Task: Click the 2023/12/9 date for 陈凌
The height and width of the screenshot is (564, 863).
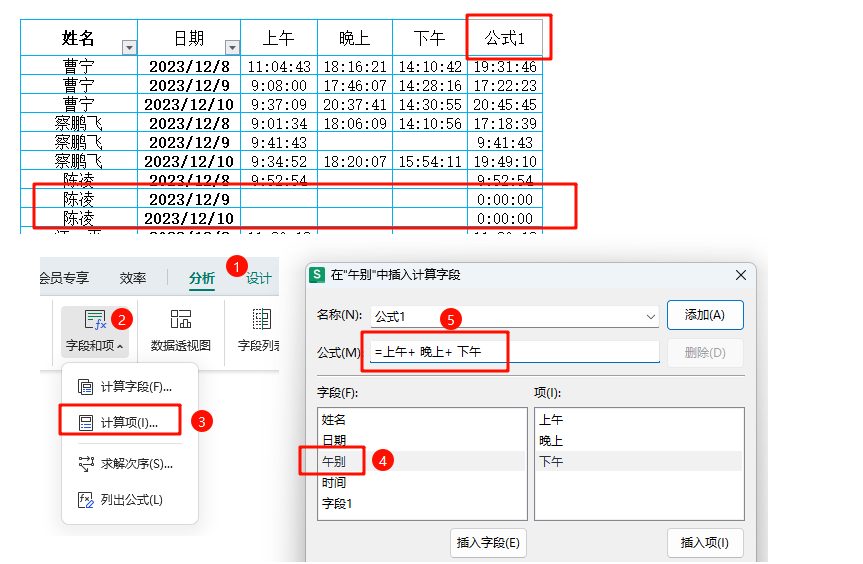Action: 189,199
